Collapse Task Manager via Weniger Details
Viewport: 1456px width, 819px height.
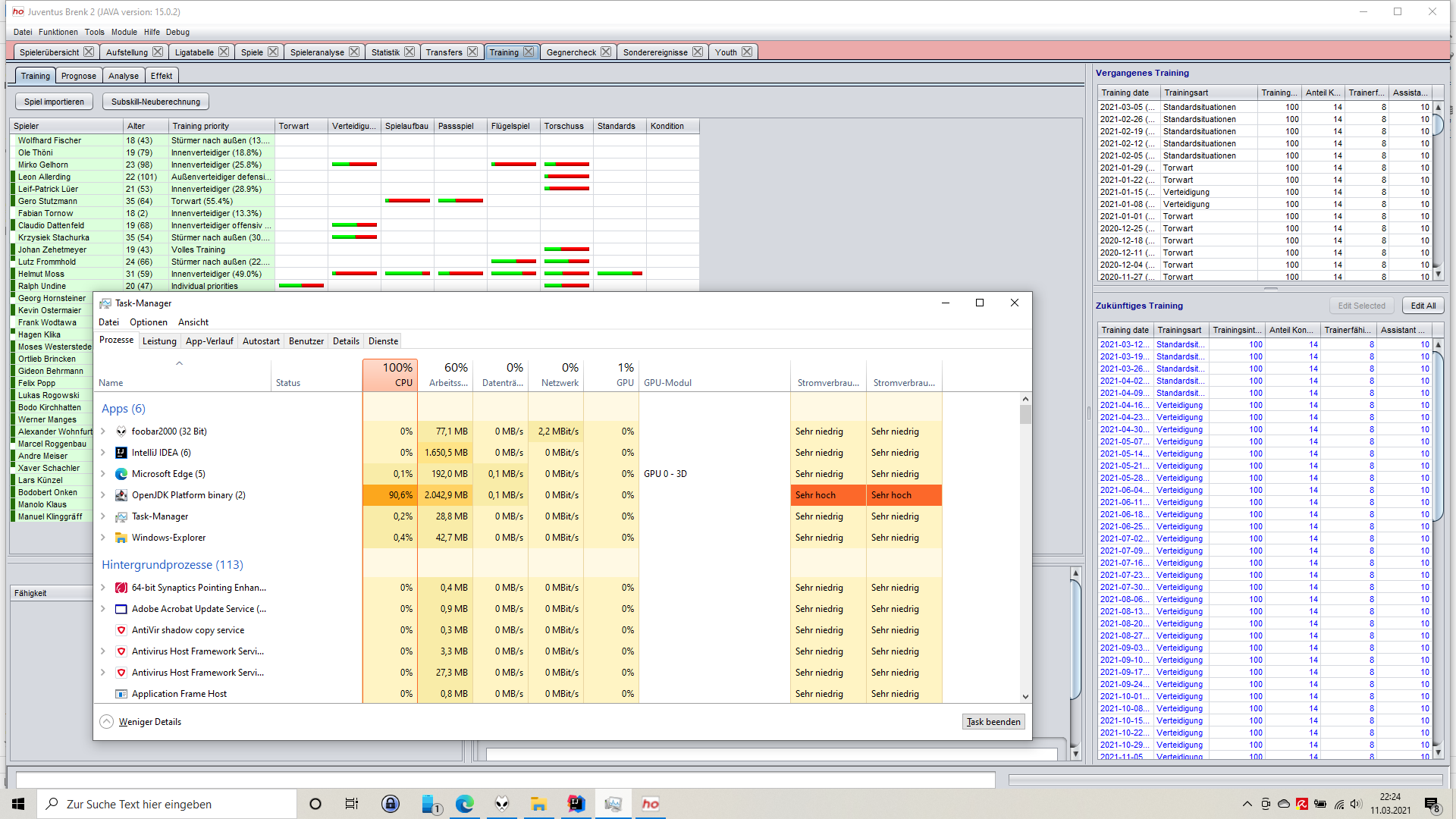click(149, 721)
